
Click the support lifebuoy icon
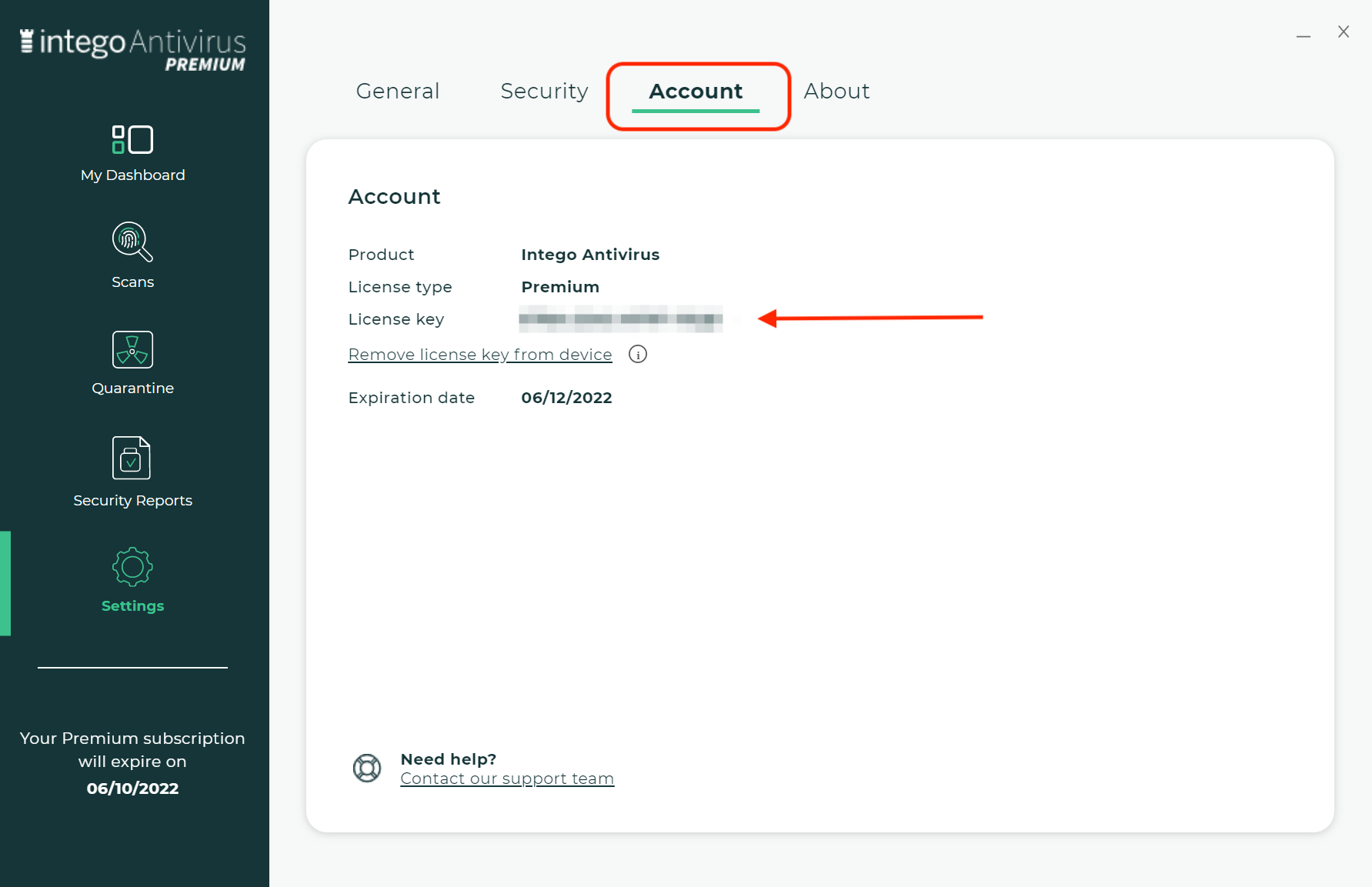[367, 768]
